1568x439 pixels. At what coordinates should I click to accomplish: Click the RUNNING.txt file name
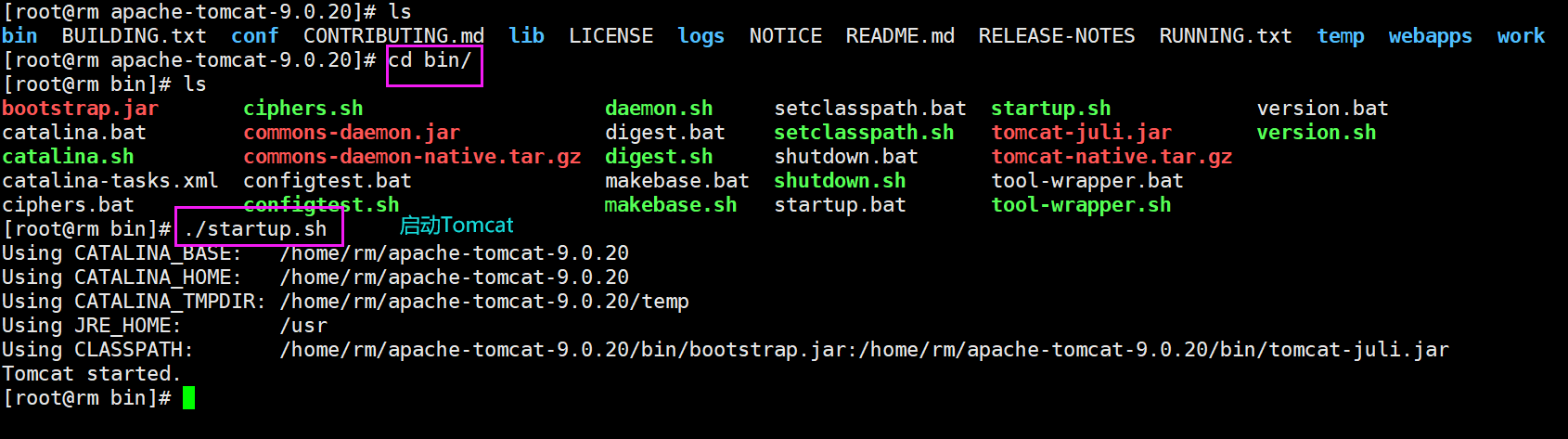pos(1225,36)
